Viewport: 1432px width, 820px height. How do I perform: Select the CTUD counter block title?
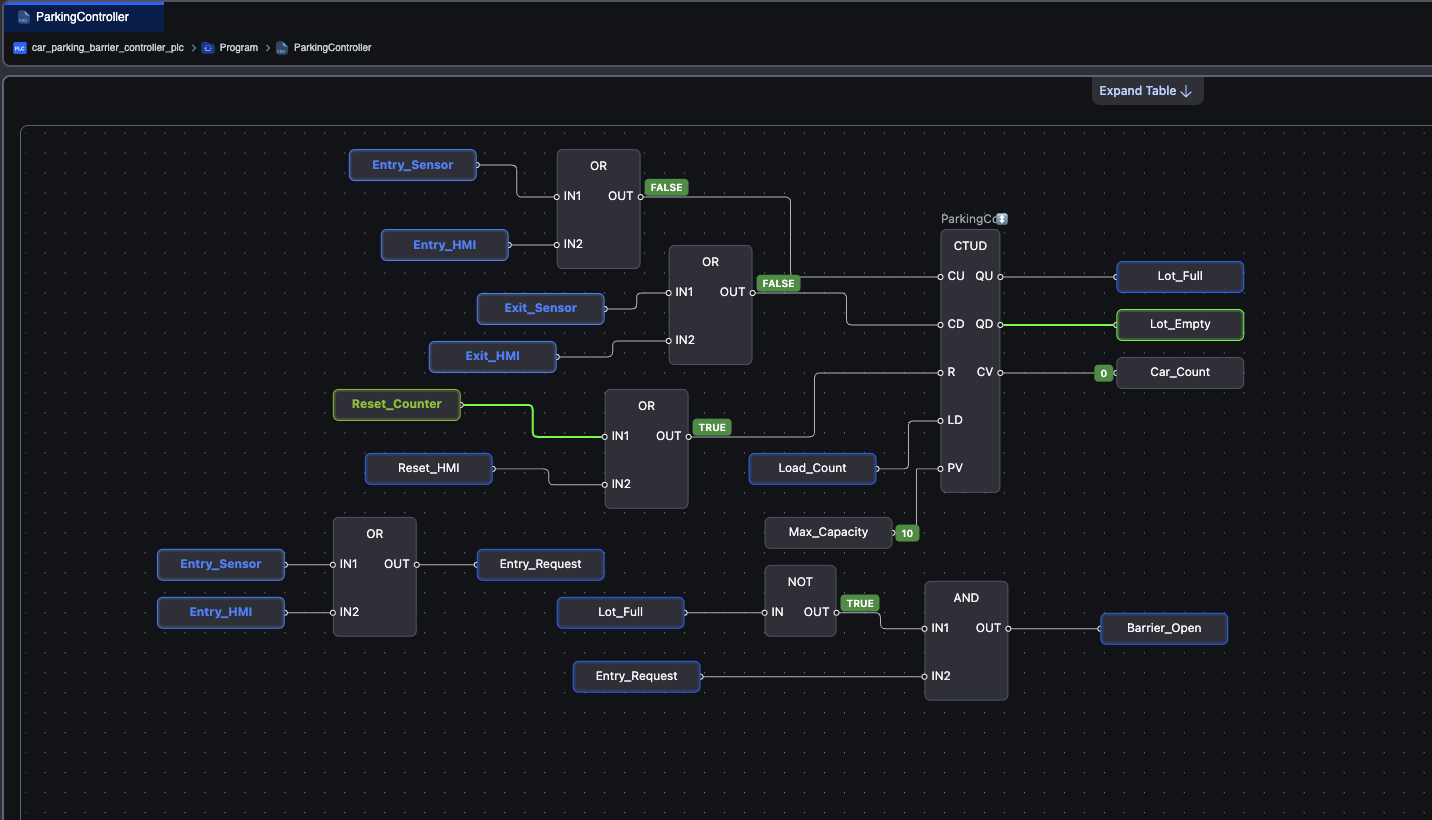[x=970, y=246]
